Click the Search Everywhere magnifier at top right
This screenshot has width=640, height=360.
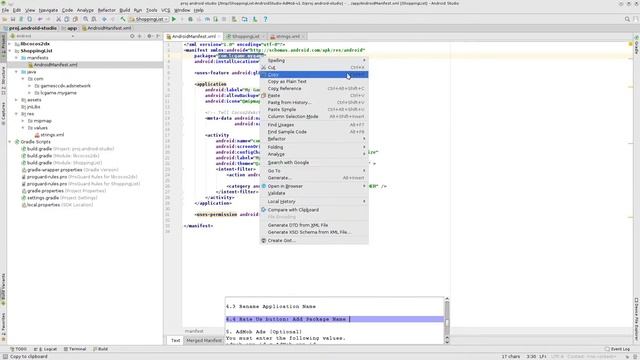point(627,19)
